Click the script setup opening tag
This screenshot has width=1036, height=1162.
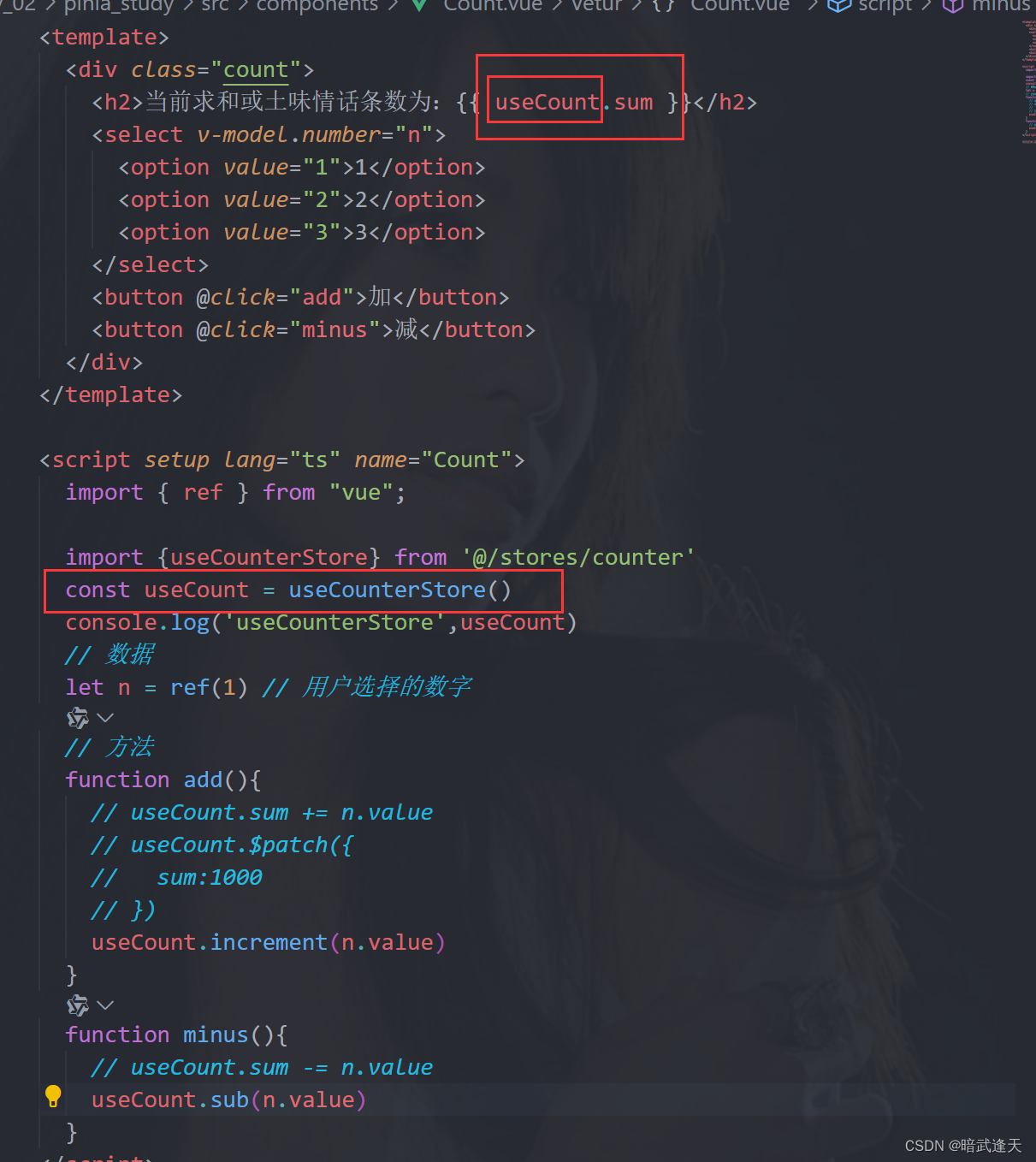(x=282, y=459)
